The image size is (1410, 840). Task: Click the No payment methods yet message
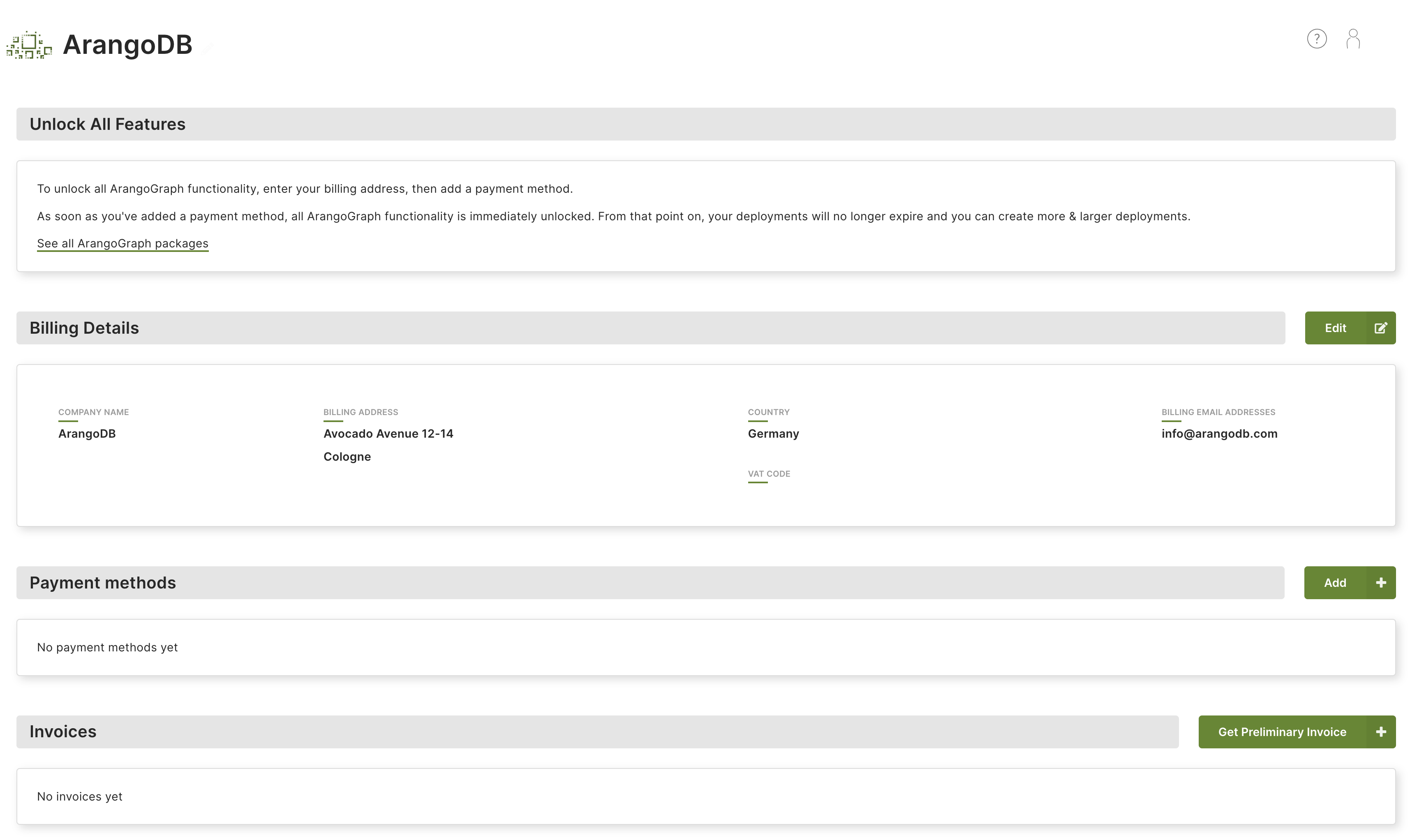tap(107, 647)
